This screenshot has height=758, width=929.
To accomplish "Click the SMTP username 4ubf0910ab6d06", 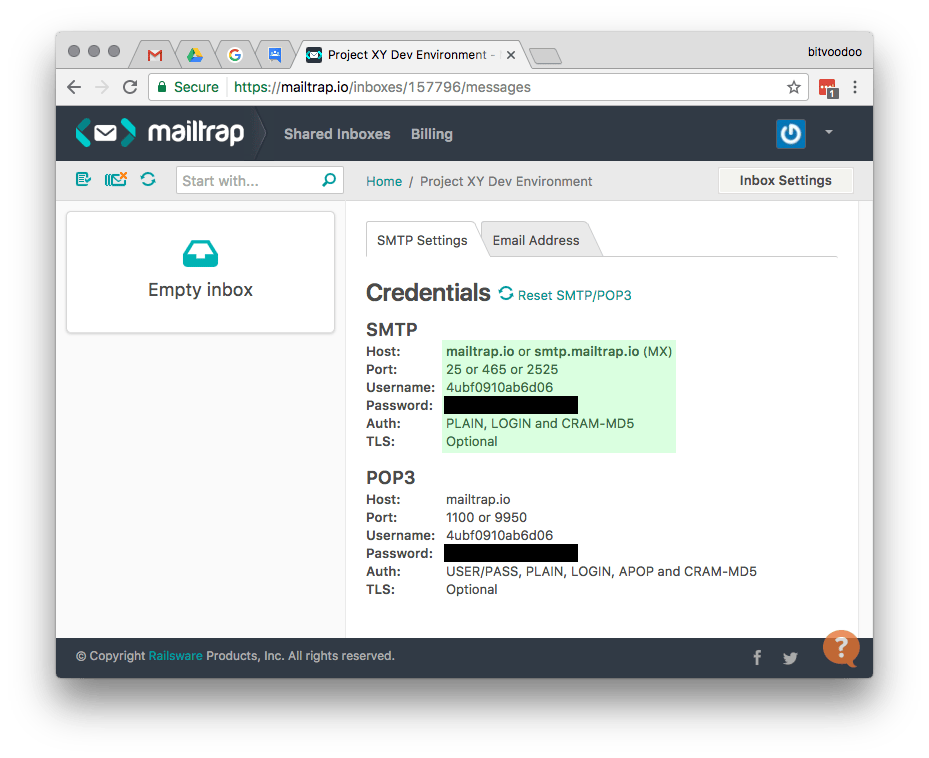I will (x=499, y=387).
